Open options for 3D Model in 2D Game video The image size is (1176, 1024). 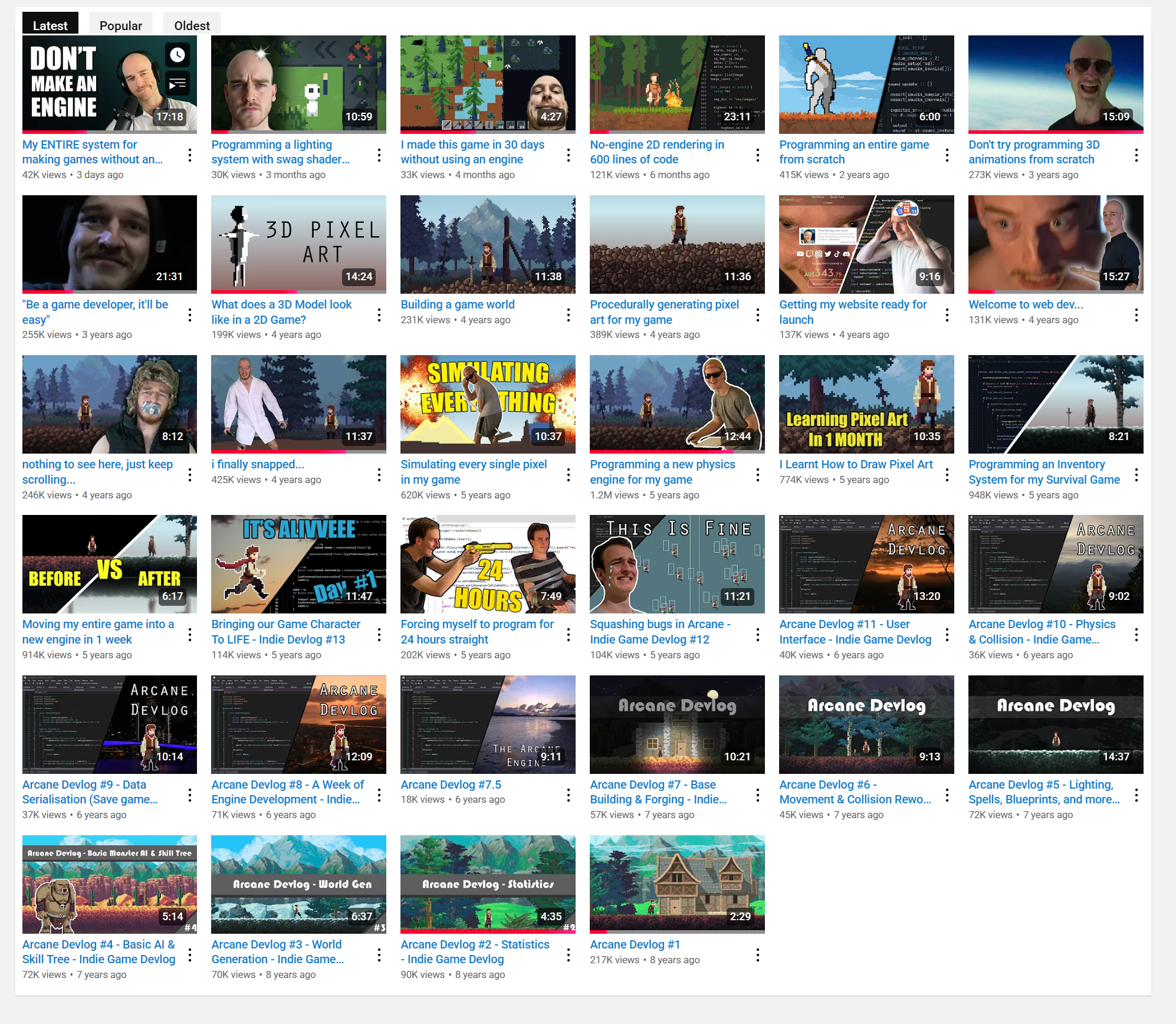click(x=379, y=315)
